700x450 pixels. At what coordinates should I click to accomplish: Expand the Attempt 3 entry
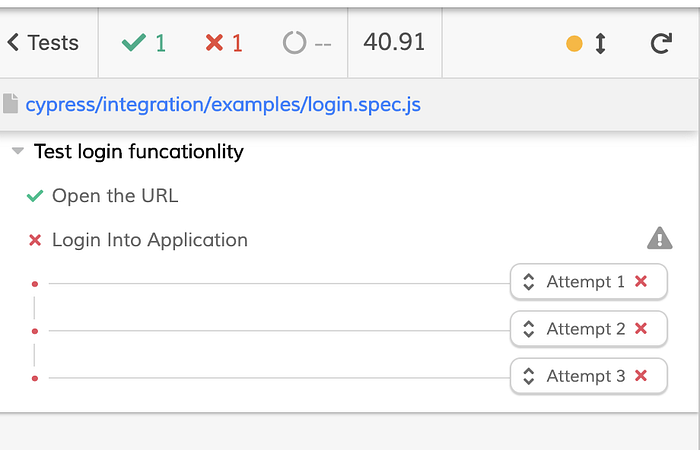pyautogui.click(x=588, y=376)
